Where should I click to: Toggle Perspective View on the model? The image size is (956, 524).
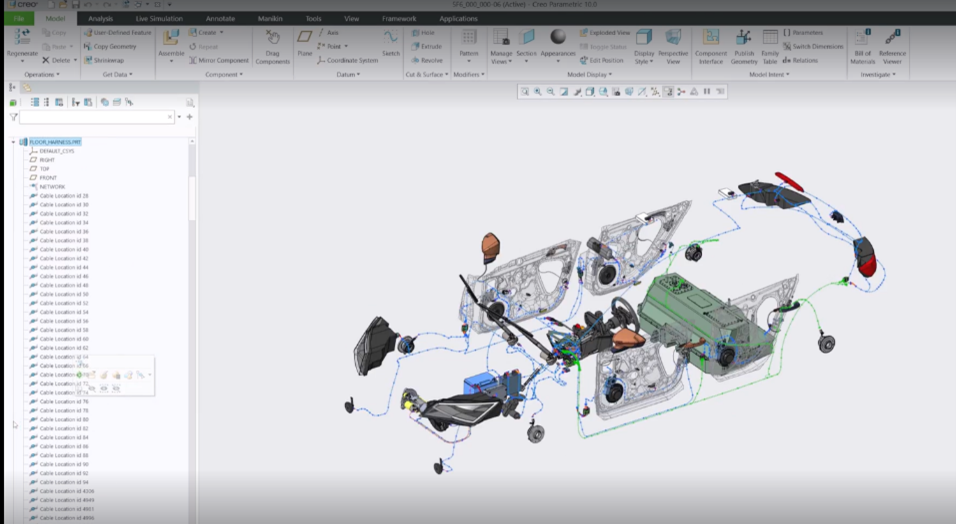tap(673, 38)
